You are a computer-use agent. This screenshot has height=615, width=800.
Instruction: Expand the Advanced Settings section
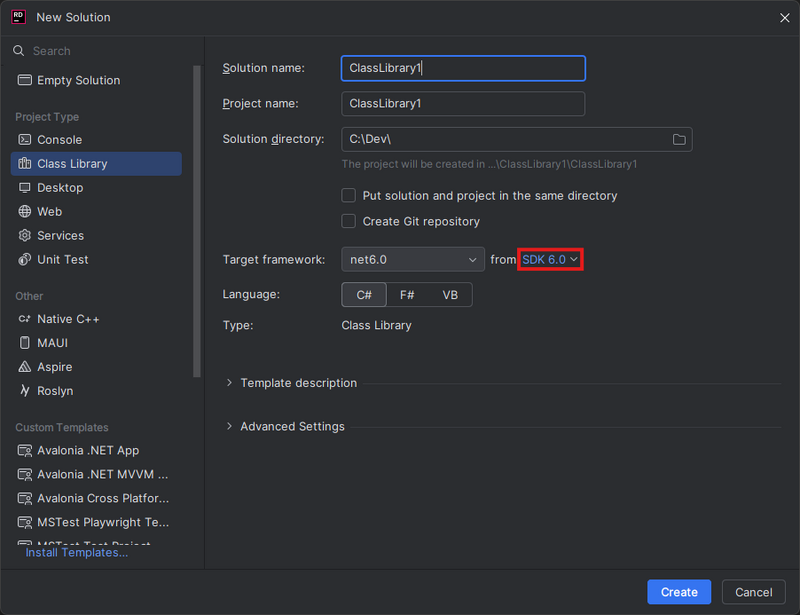tap(229, 426)
